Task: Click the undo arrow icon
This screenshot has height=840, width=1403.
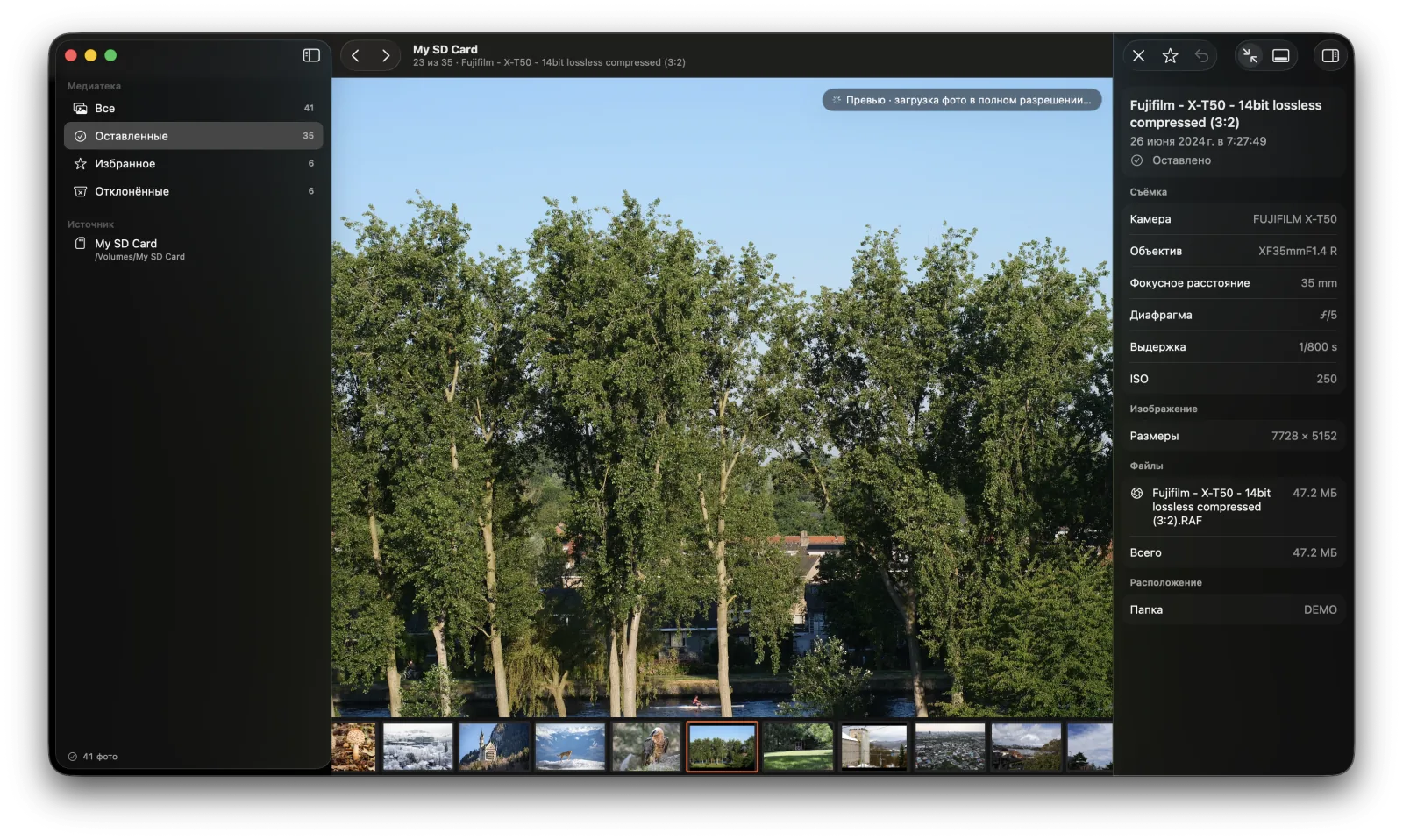Action: click(1201, 56)
